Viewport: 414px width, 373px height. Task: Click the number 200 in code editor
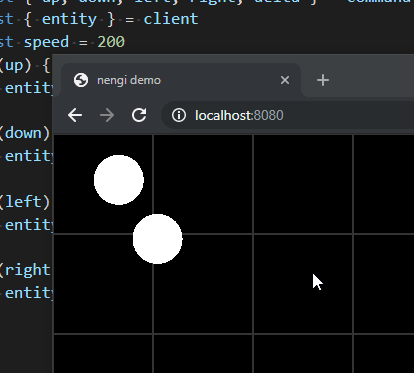tap(111, 42)
